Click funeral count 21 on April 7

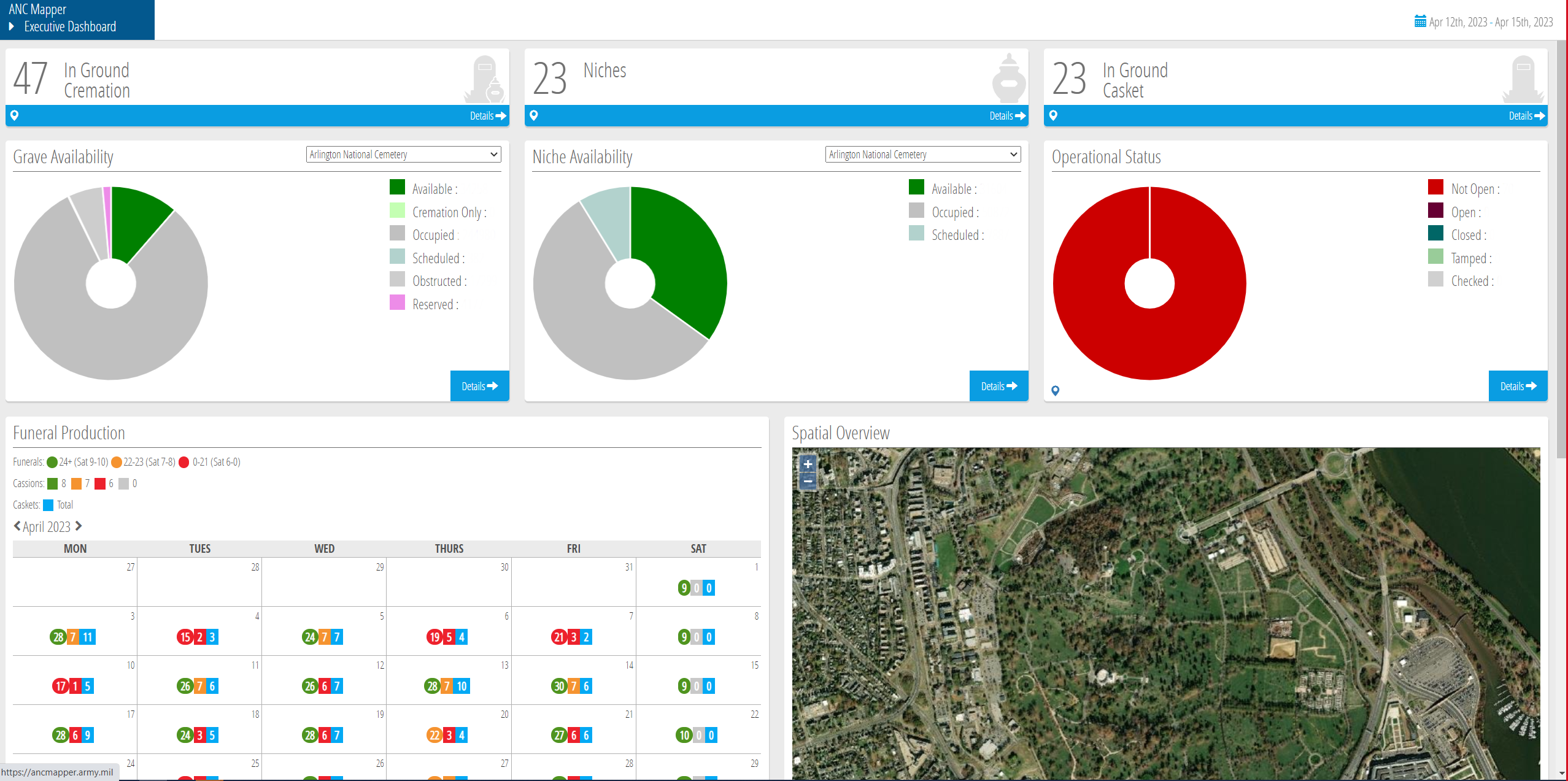(x=559, y=637)
